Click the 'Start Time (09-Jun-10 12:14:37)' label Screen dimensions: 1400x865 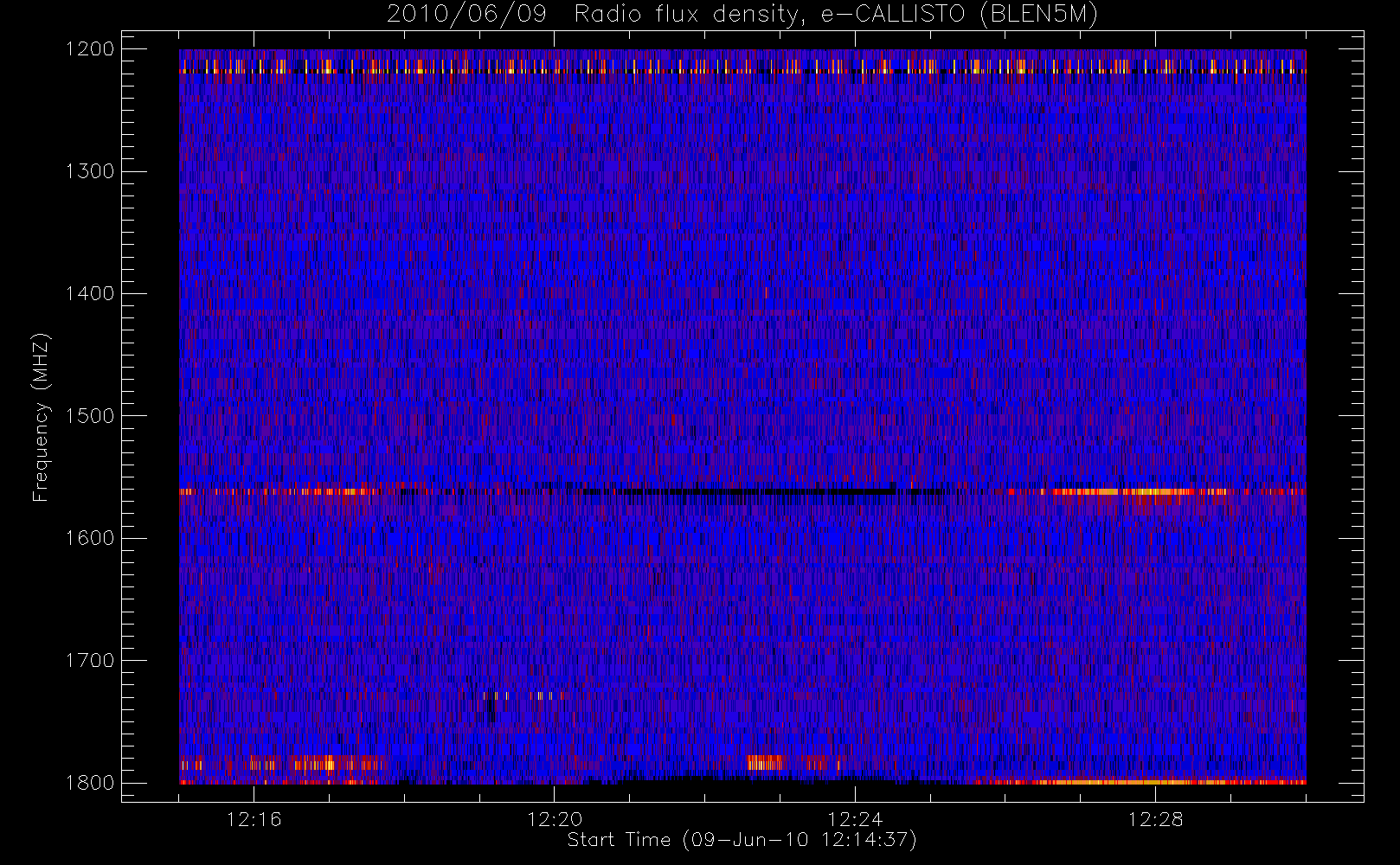coord(742,840)
